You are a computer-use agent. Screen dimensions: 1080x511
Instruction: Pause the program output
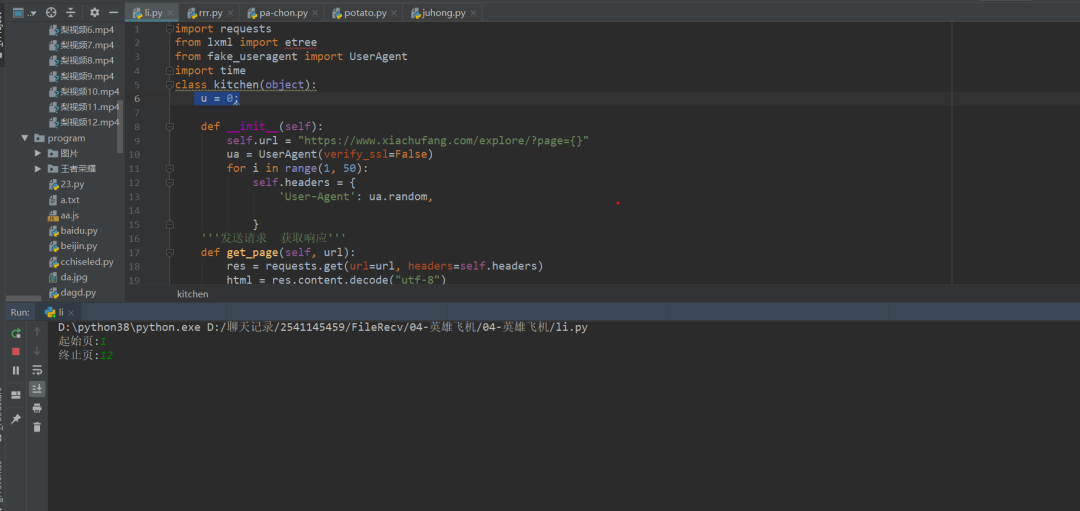coord(16,371)
